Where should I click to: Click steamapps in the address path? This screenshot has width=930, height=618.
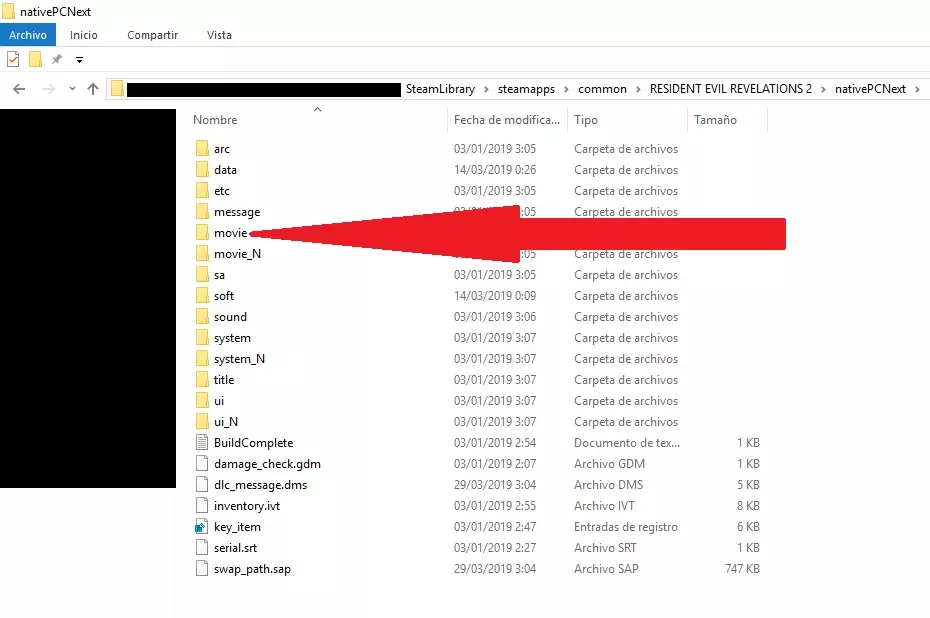click(526, 89)
